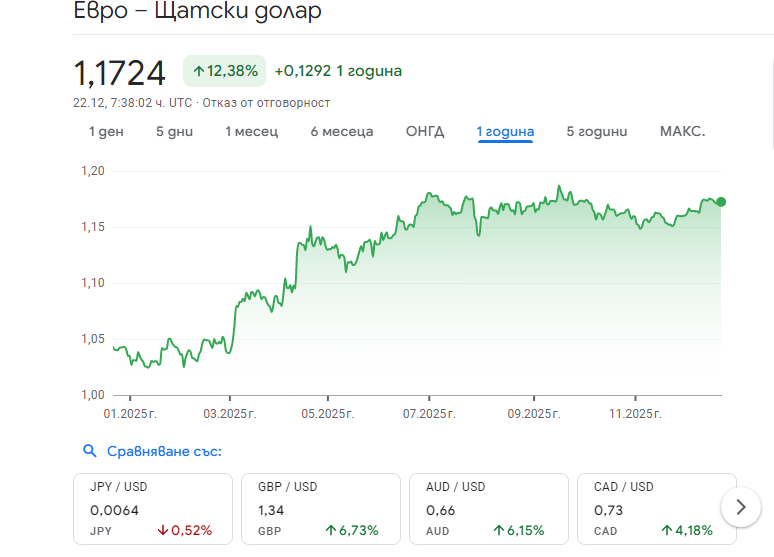Click the 1,34 GBP rate value
This screenshot has width=774, height=557.
click(x=271, y=510)
